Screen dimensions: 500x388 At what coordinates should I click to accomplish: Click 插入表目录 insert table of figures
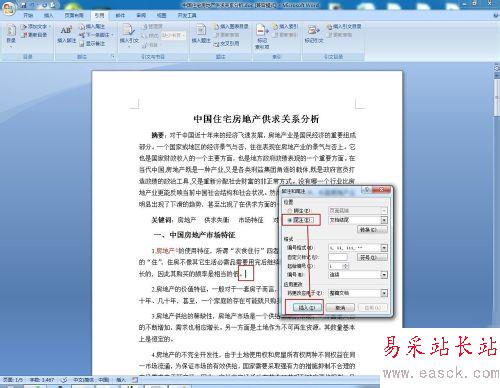click(231, 26)
